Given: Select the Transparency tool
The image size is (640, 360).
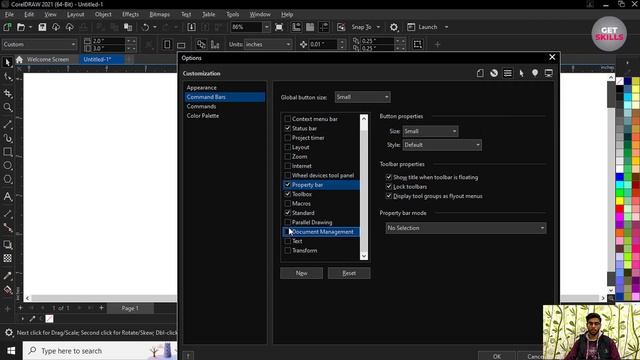Looking at the screenshot, I should 7,258.
